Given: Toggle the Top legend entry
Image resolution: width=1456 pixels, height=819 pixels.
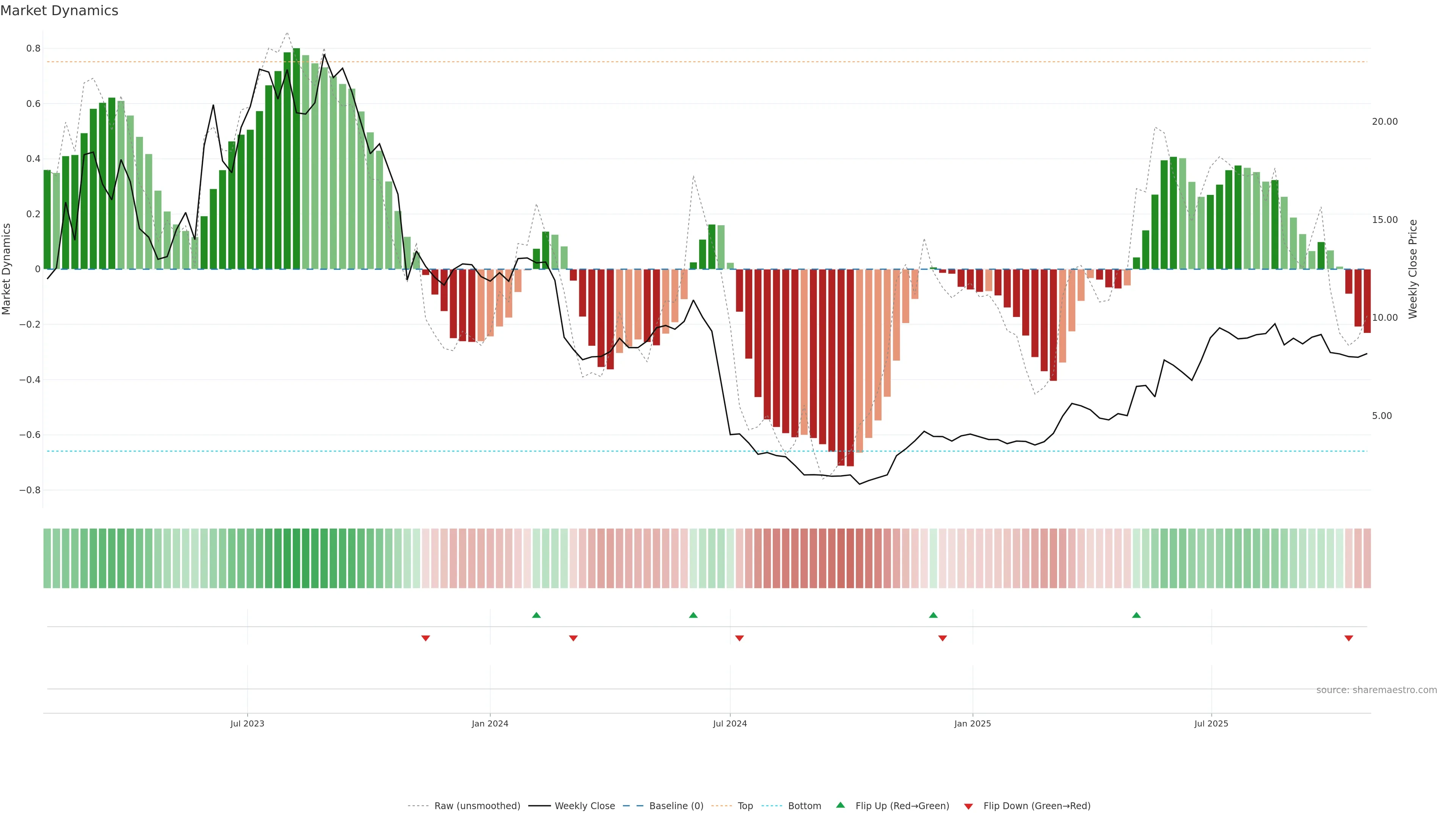Looking at the screenshot, I should pyautogui.click(x=745, y=806).
